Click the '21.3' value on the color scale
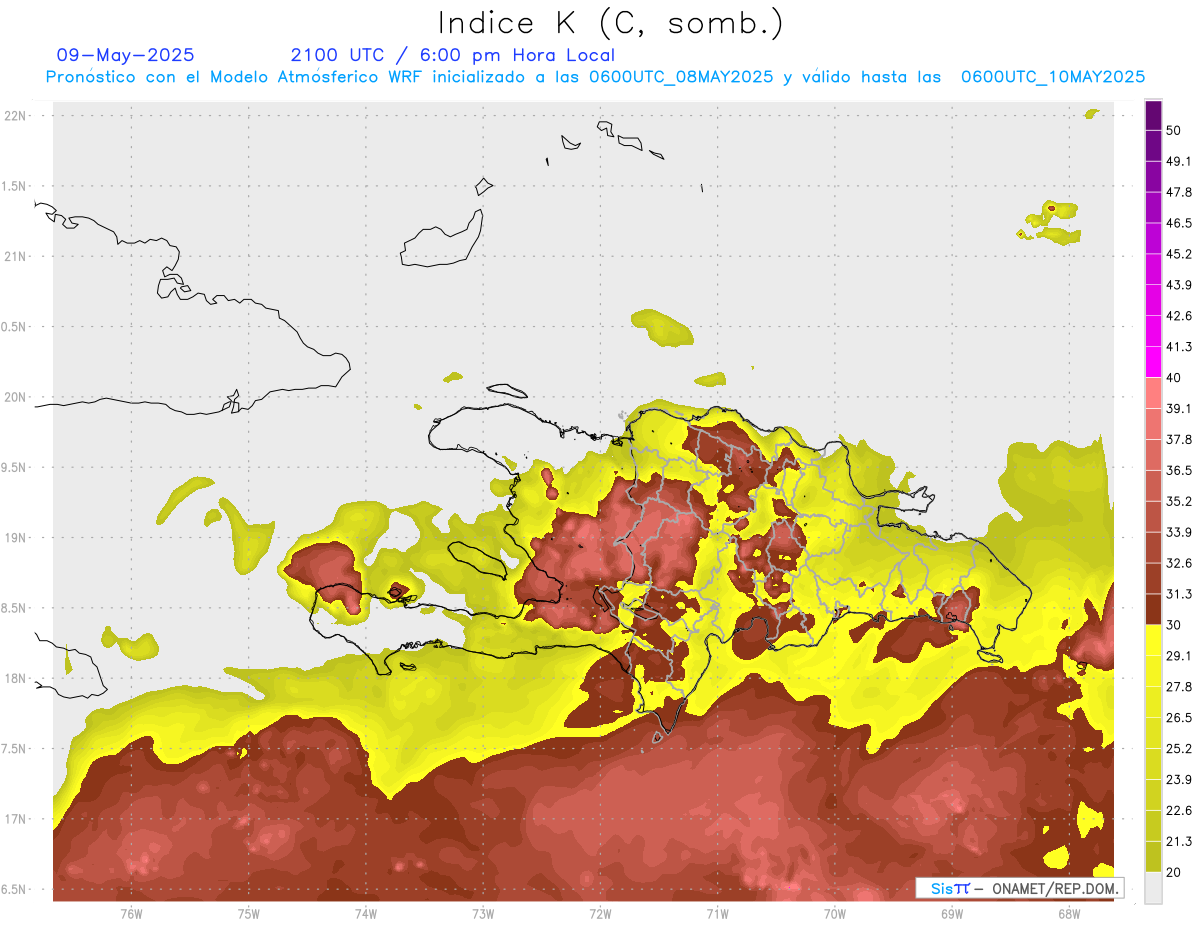This screenshot has width=1200, height=927. point(1179,842)
